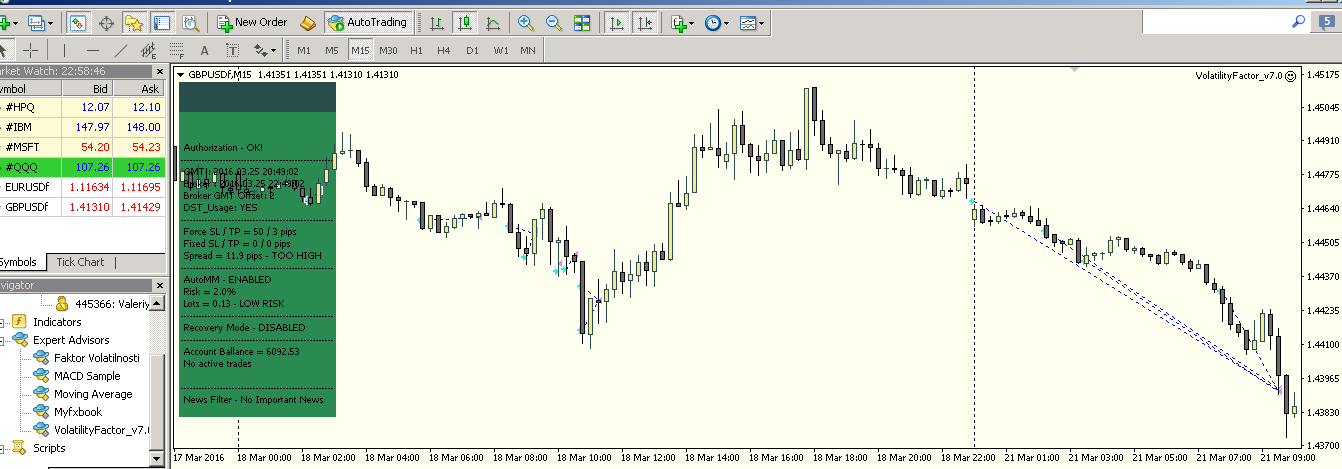Switch chart to line chart type
Screen dimensions: 1342x469
click(x=492, y=22)
